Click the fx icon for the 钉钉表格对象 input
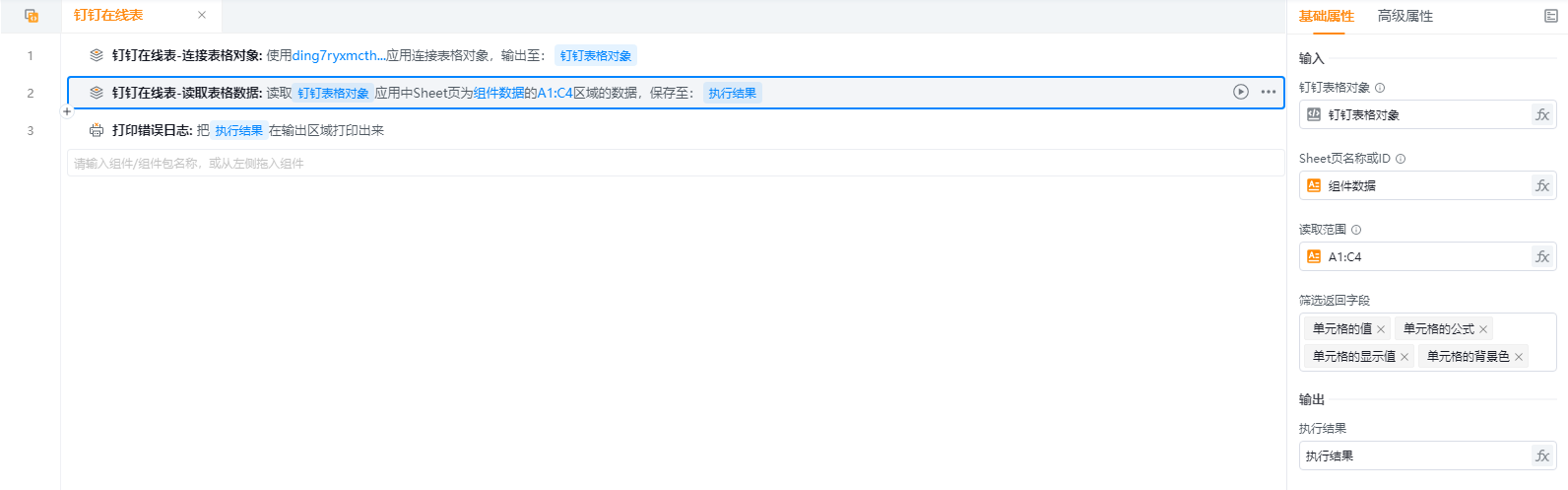1568x490 pixels. coord(1541,114)
